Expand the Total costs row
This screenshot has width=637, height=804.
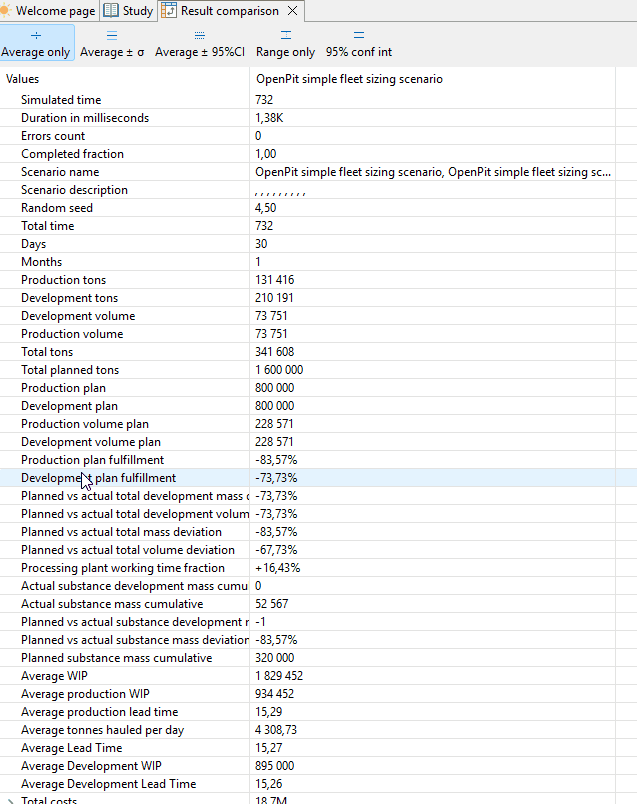10,801
